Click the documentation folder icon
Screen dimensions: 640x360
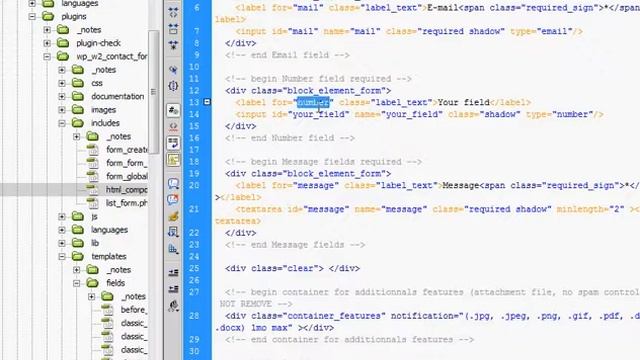point(78,96)
